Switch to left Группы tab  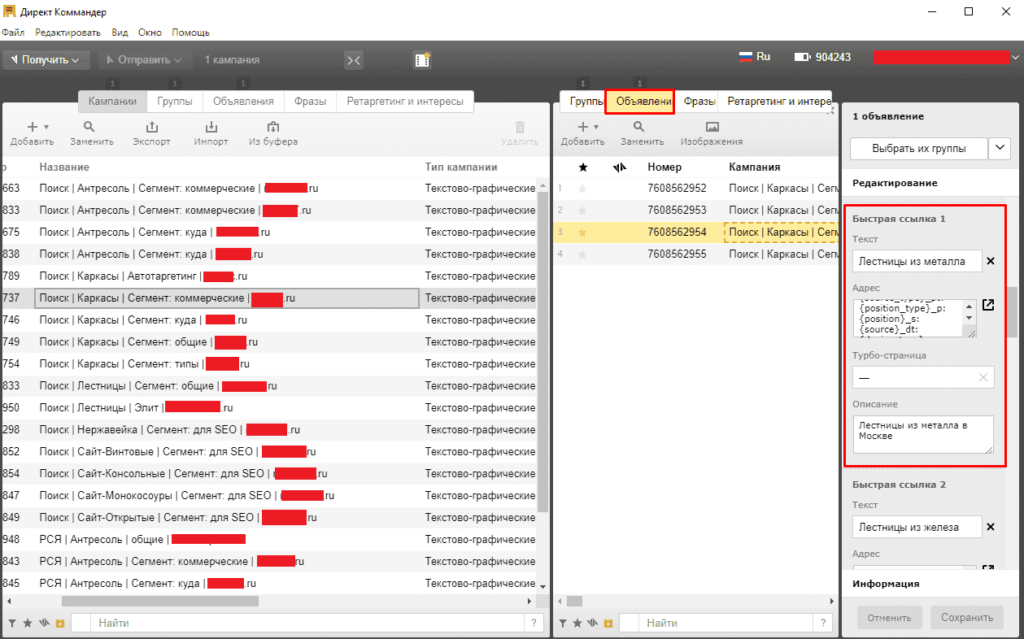pyautogui.click(x=174, y=101)
